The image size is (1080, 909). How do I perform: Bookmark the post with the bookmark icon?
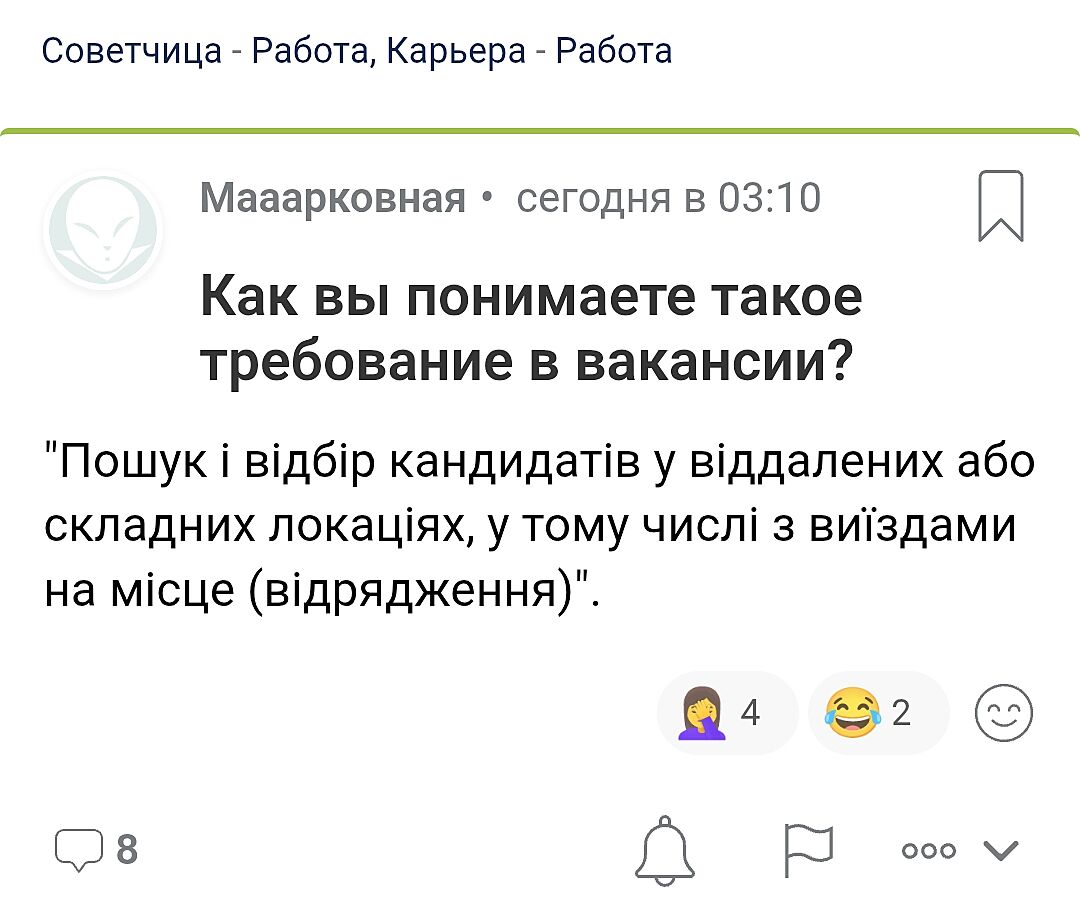pyautogui.click(x=1000, y=206)
